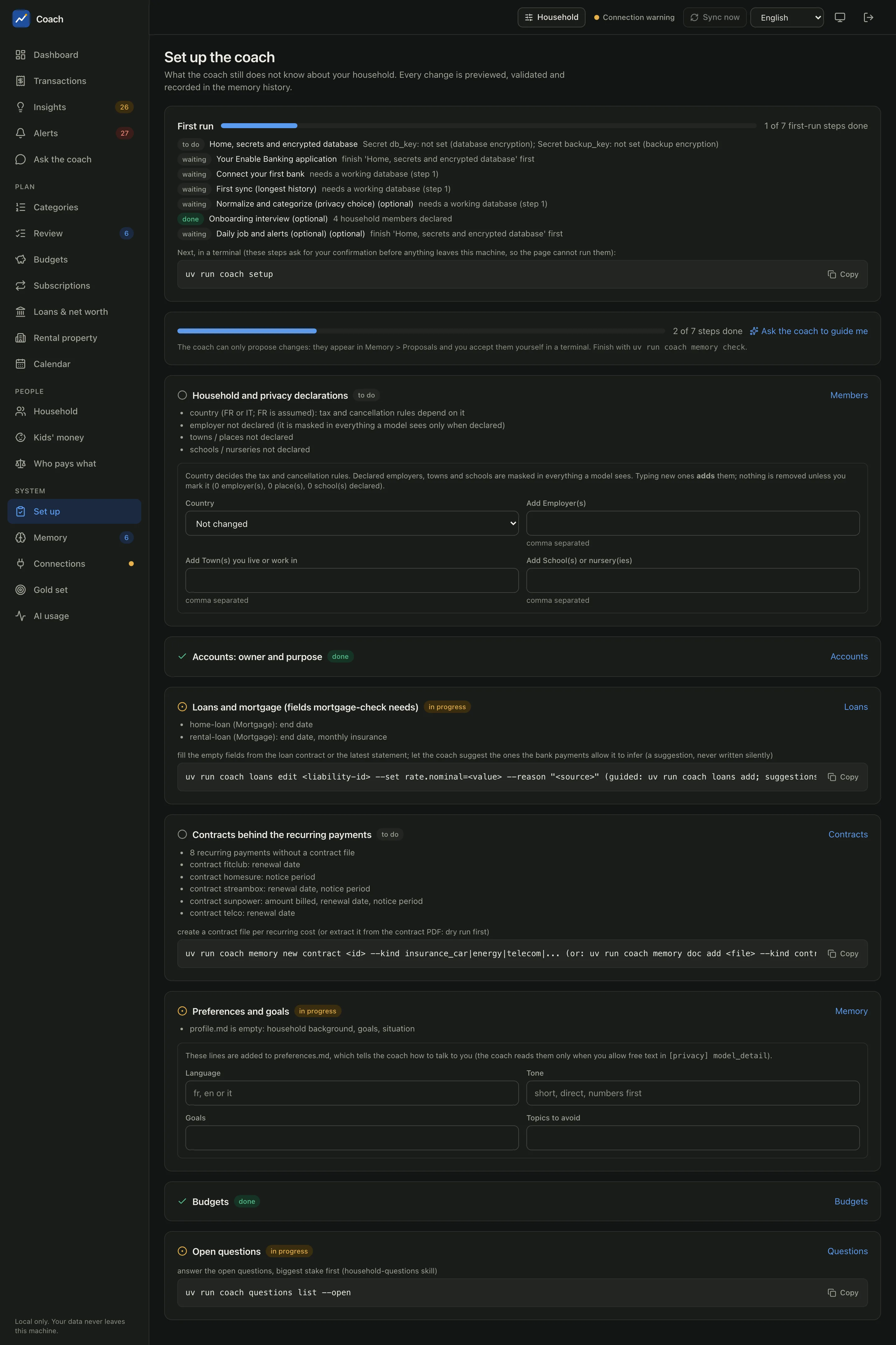Screen dimensions: 896x1345
Task: Go to Transactions page
Action: [x=74, y=81]
